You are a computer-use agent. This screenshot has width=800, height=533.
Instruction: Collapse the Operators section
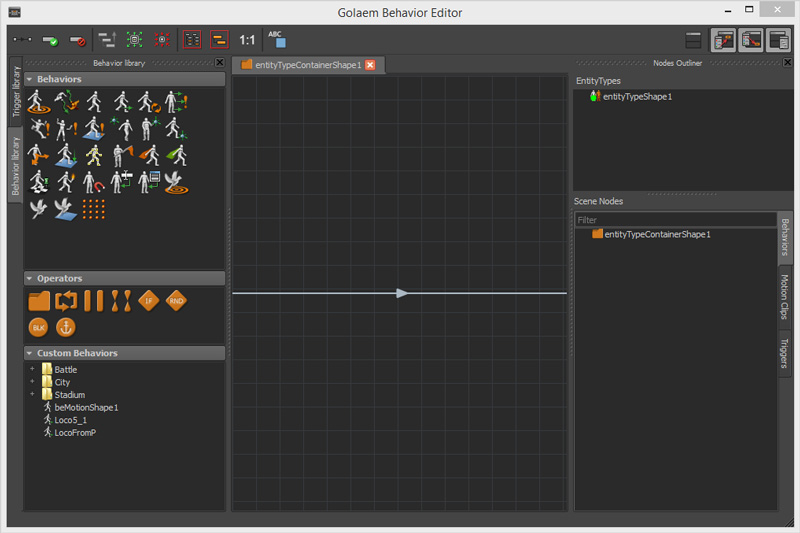point(30,278)
